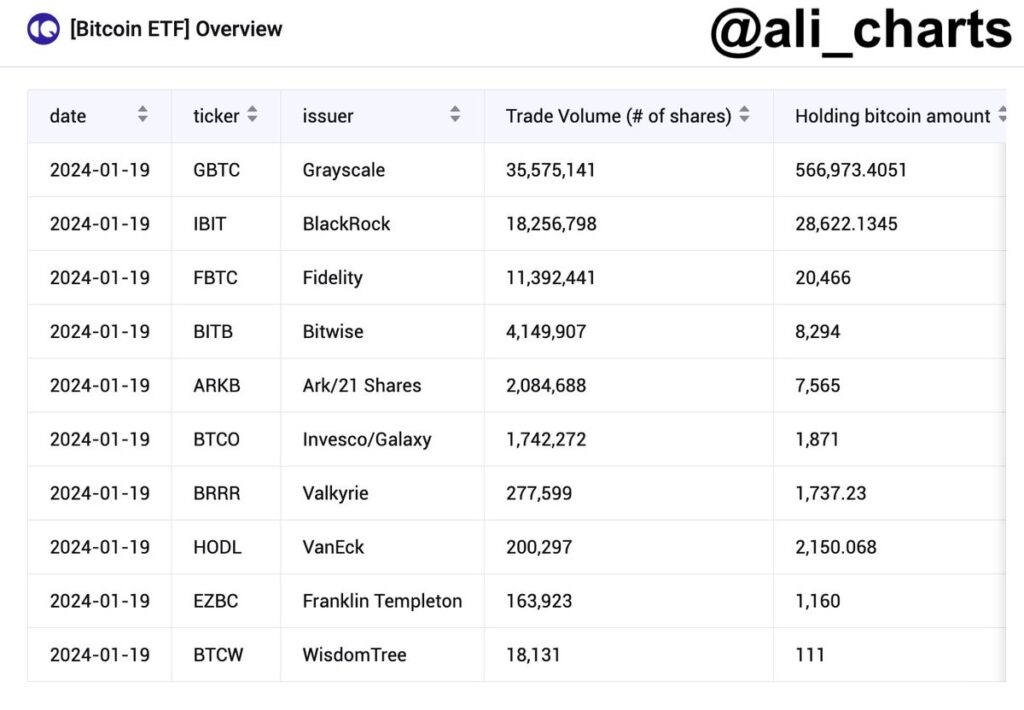Sort table by ticker column

[252, 115]
